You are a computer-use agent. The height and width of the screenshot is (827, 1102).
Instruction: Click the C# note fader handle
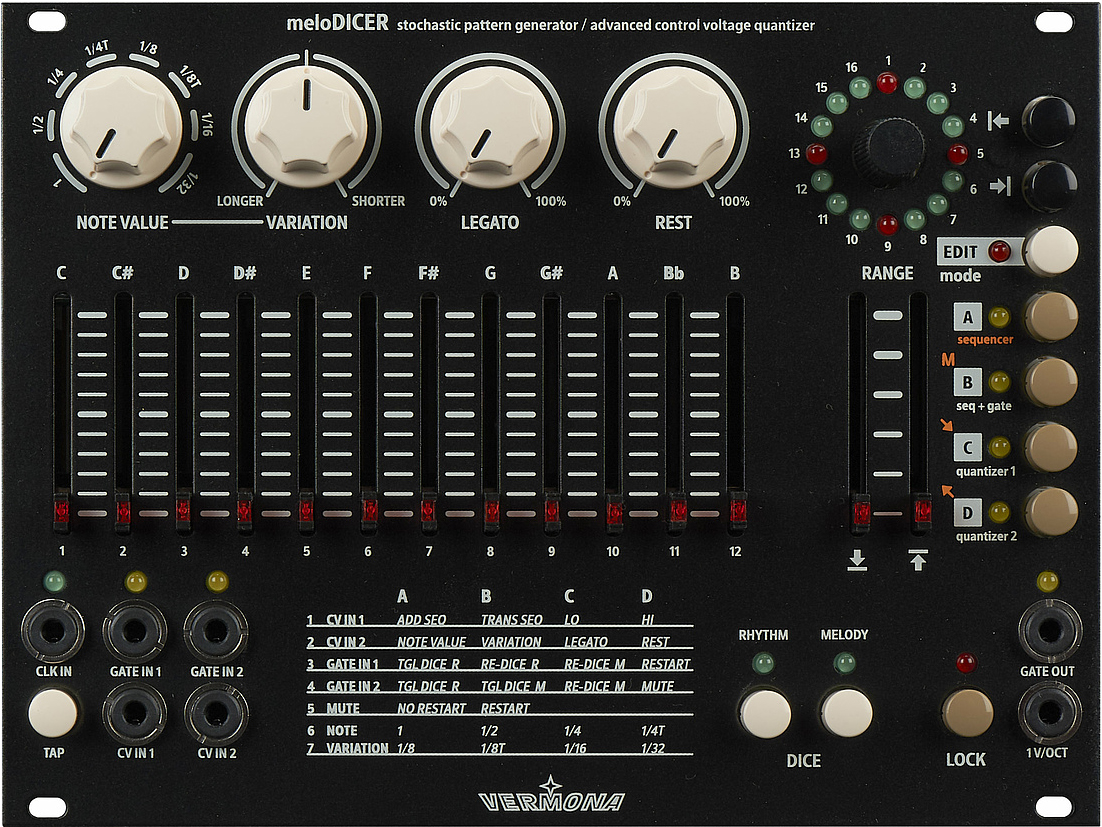point(123,511)
